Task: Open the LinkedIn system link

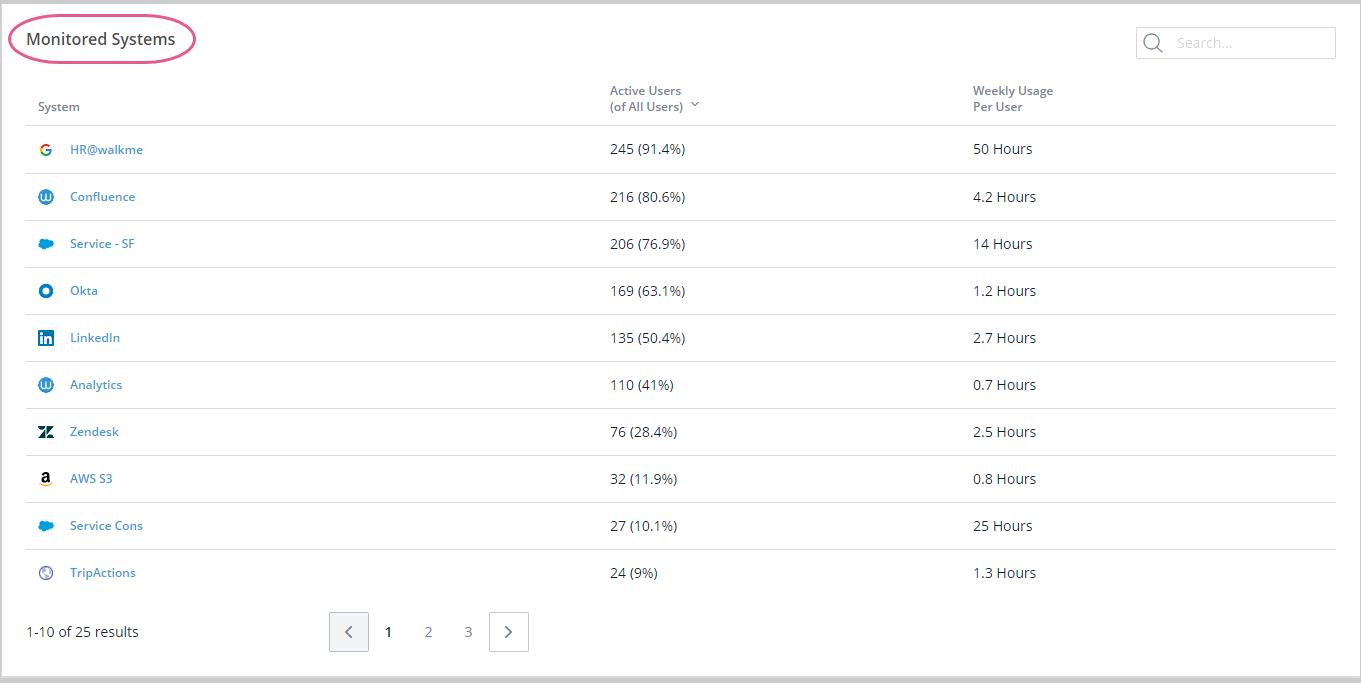Action: pyautogui.click(x=95, y=338)
